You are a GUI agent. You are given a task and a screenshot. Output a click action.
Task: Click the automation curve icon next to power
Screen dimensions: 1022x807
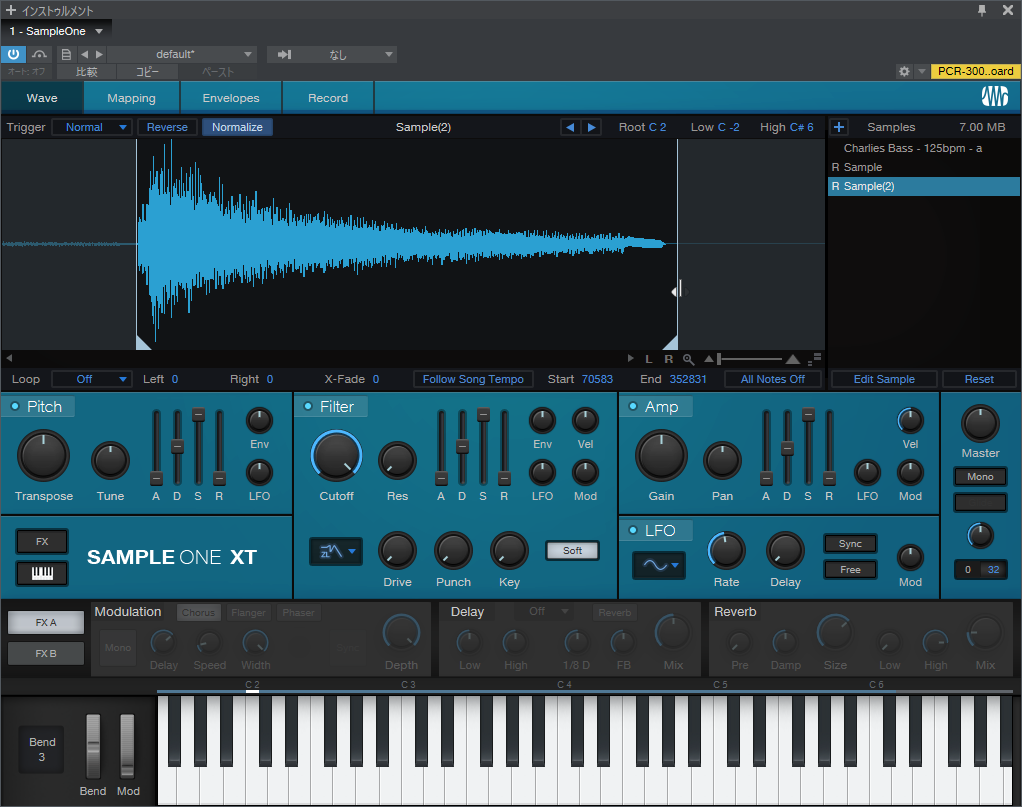[x=40, y=55]
